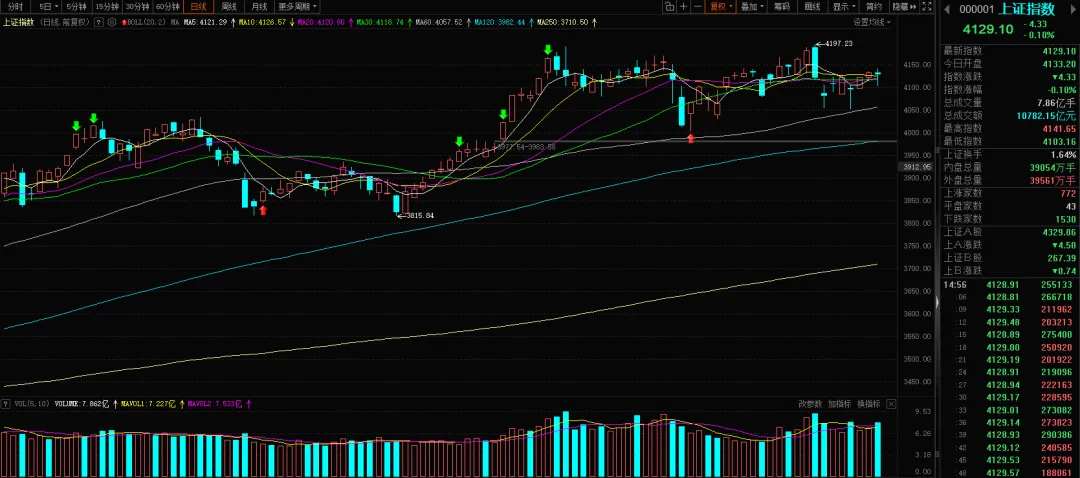1080x478 pixels.
Task: Click the minus zoom-out icon
Action: 698,7
